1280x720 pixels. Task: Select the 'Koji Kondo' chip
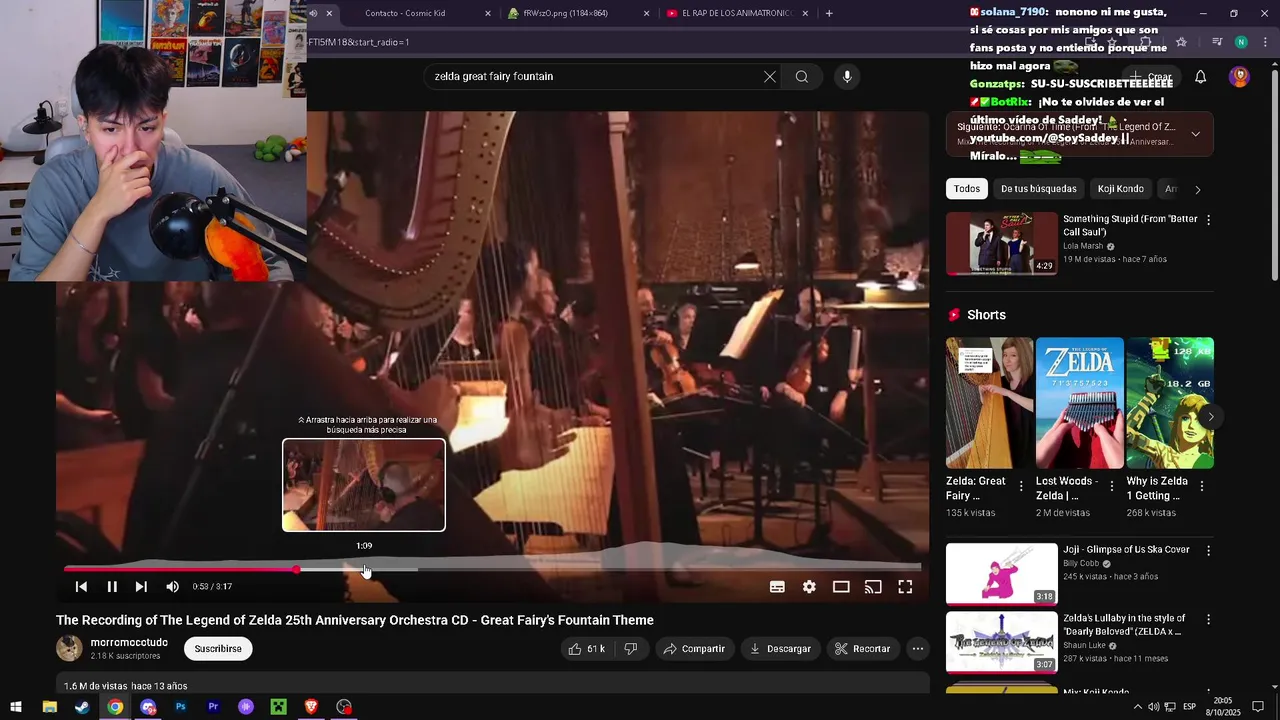[x=1120, y=189]
